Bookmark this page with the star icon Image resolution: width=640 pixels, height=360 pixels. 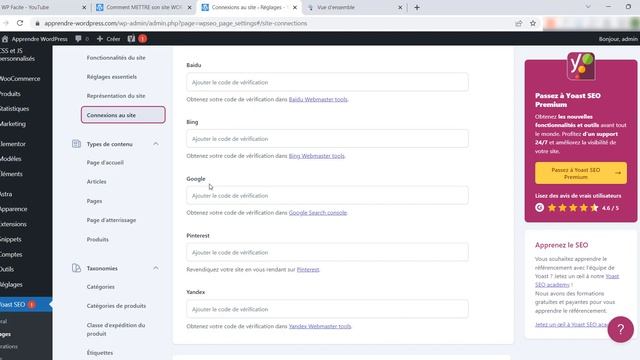pyautogui.click(x=533, y=23)
